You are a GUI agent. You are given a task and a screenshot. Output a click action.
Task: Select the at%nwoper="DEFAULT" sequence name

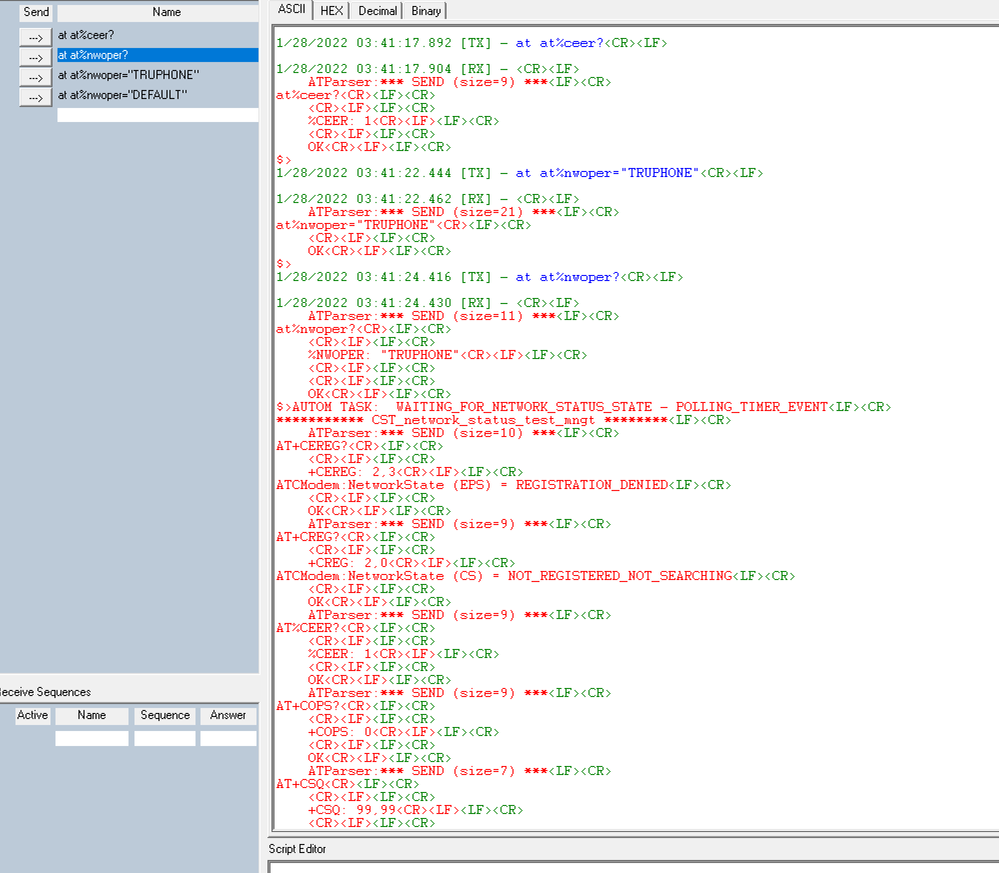pyautogui.click(x=157, y=95)
